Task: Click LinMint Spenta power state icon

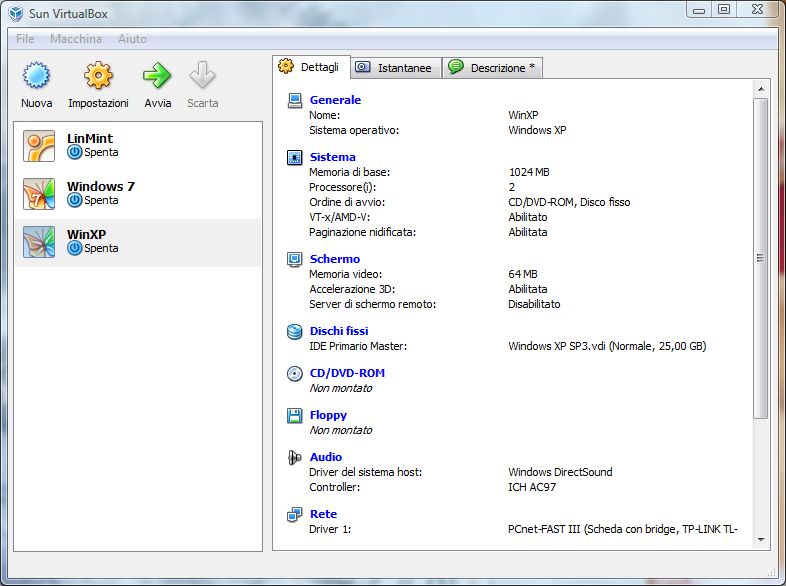Action: click(x=75, y=152)
